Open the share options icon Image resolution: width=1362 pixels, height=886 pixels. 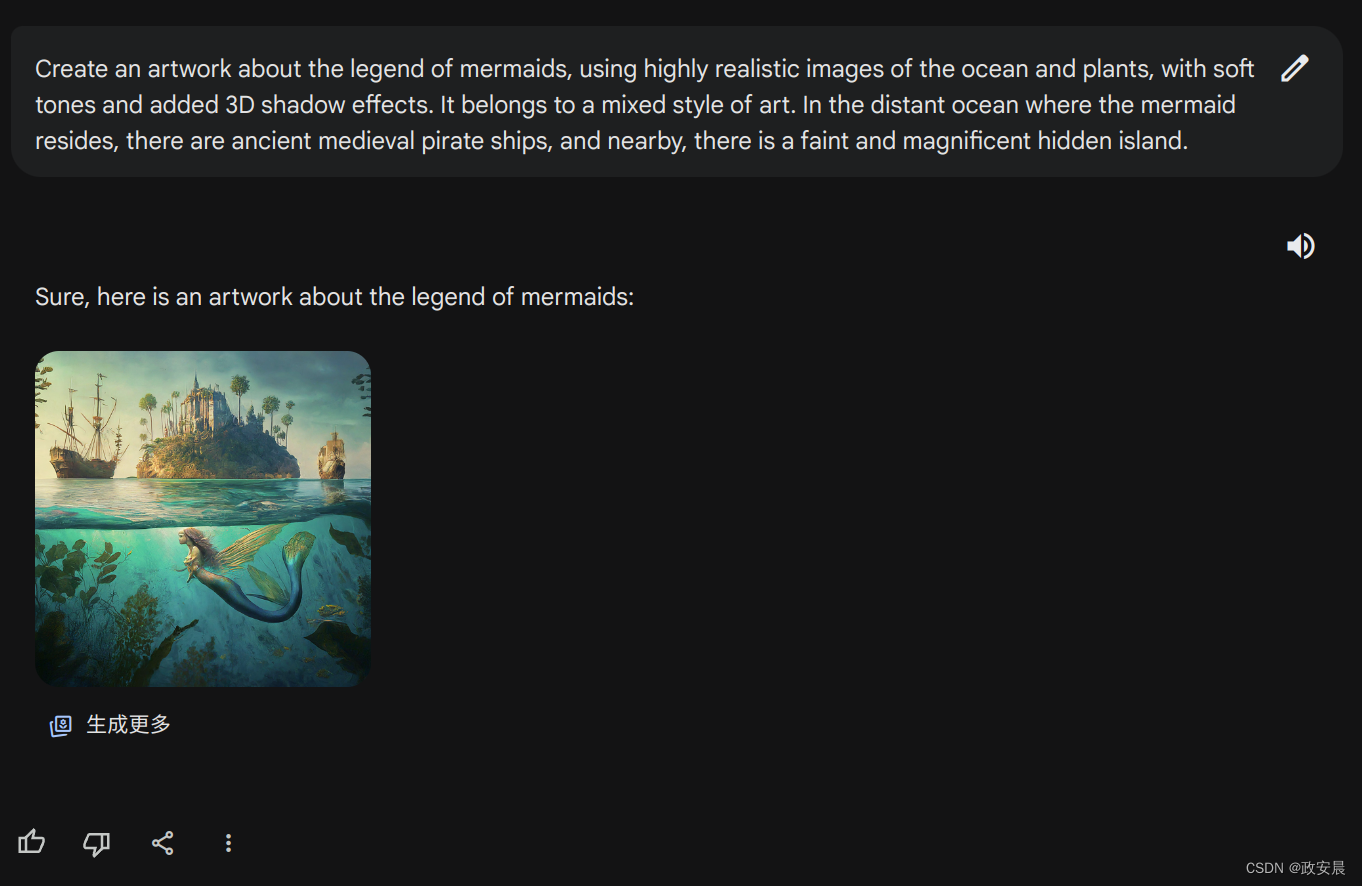pyautogui.click(x=162, y=843)
